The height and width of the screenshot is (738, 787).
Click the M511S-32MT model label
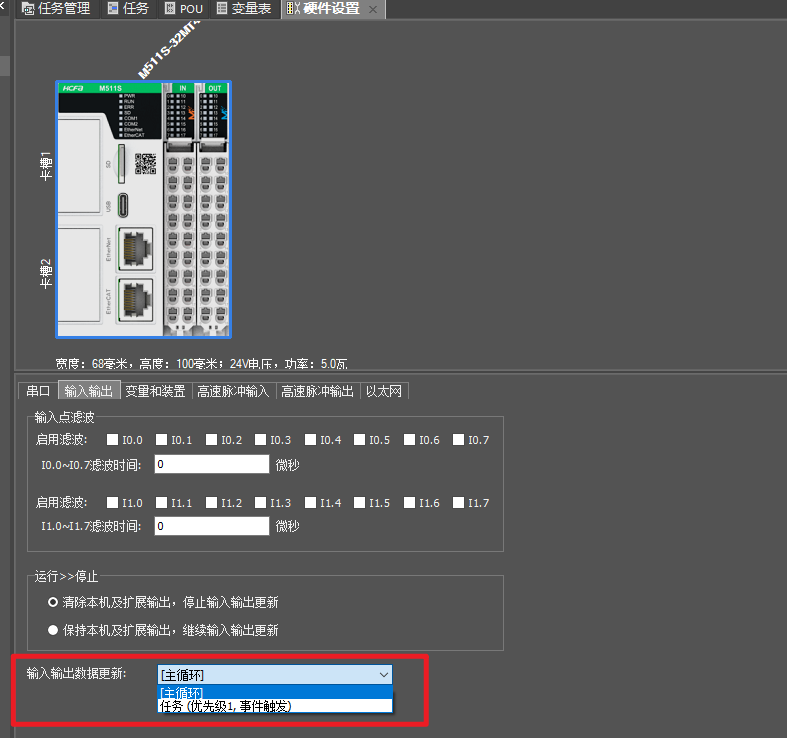[169, 50]
